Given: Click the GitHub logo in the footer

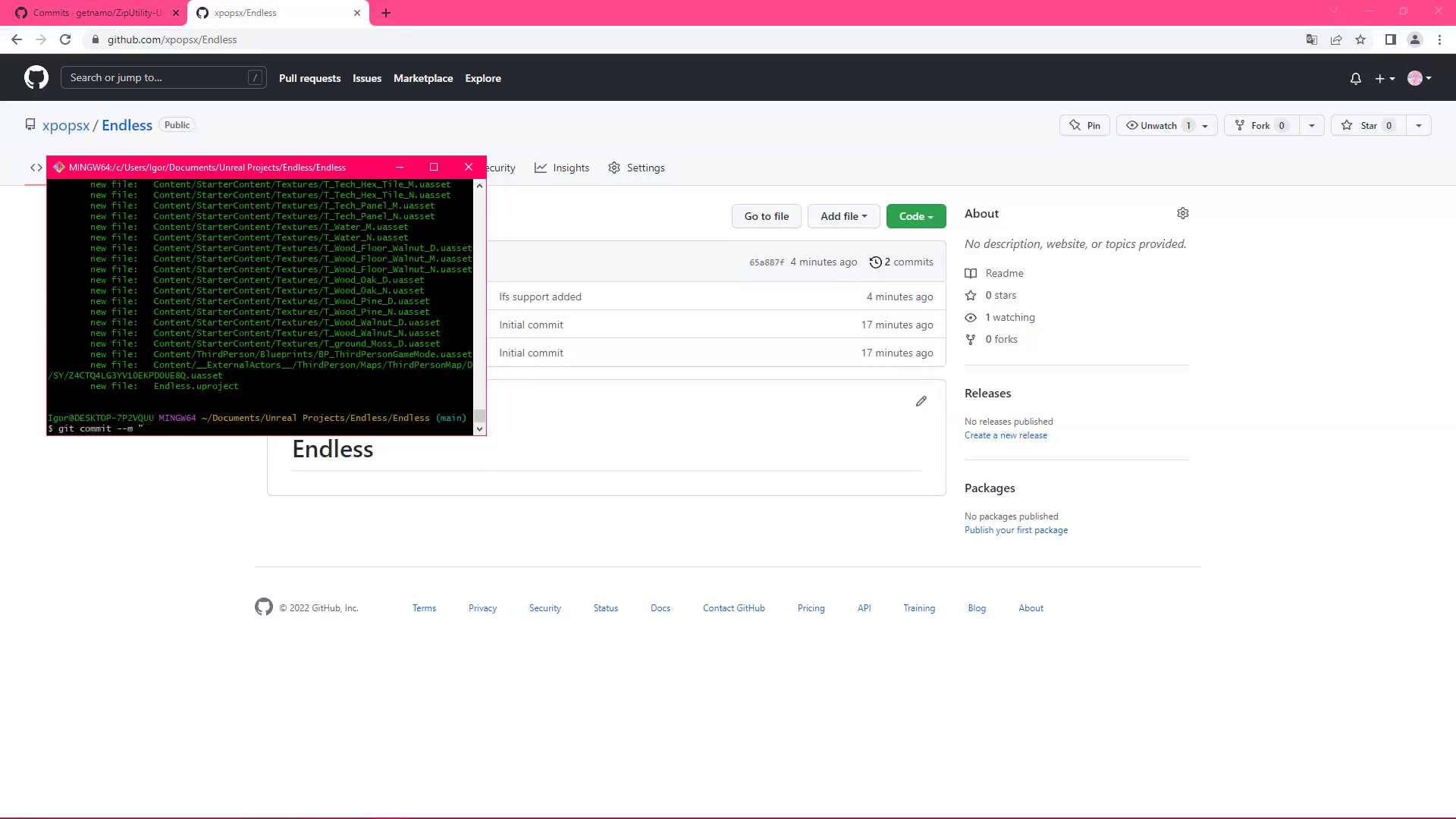Looking at the screenshot, I should (264, 607).
